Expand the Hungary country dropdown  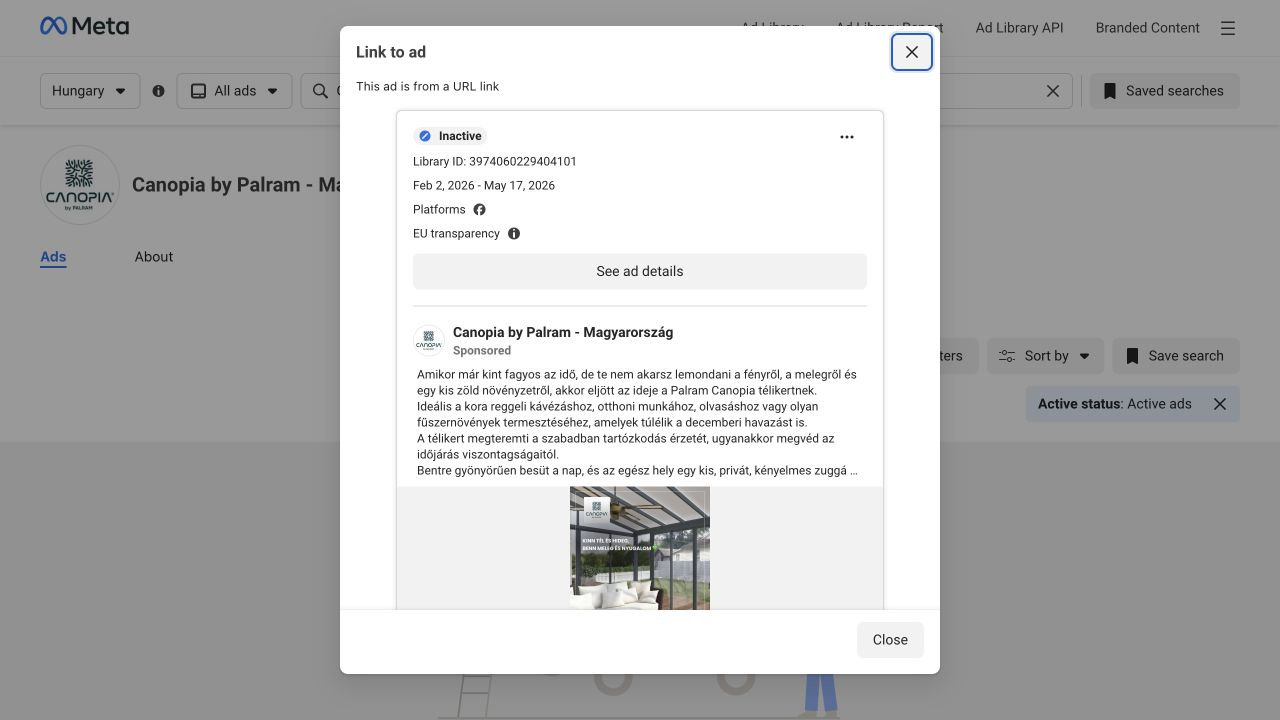point(90,91)
